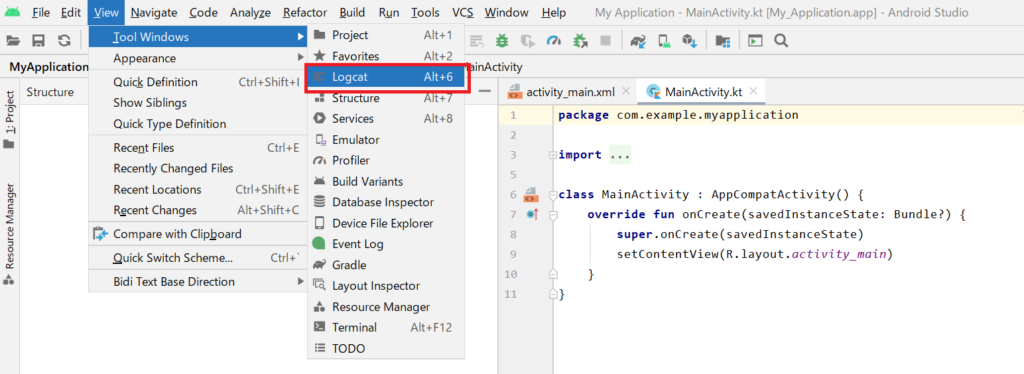1024x374 pixels.
Task: Open the File menu
Action: [40, 12]
